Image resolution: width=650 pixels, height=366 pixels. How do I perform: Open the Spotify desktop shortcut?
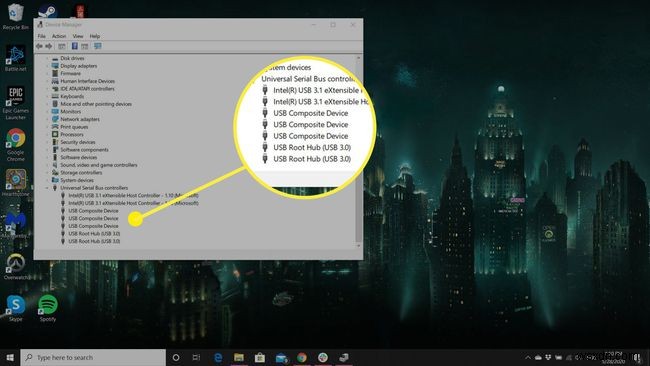[48, 308]
